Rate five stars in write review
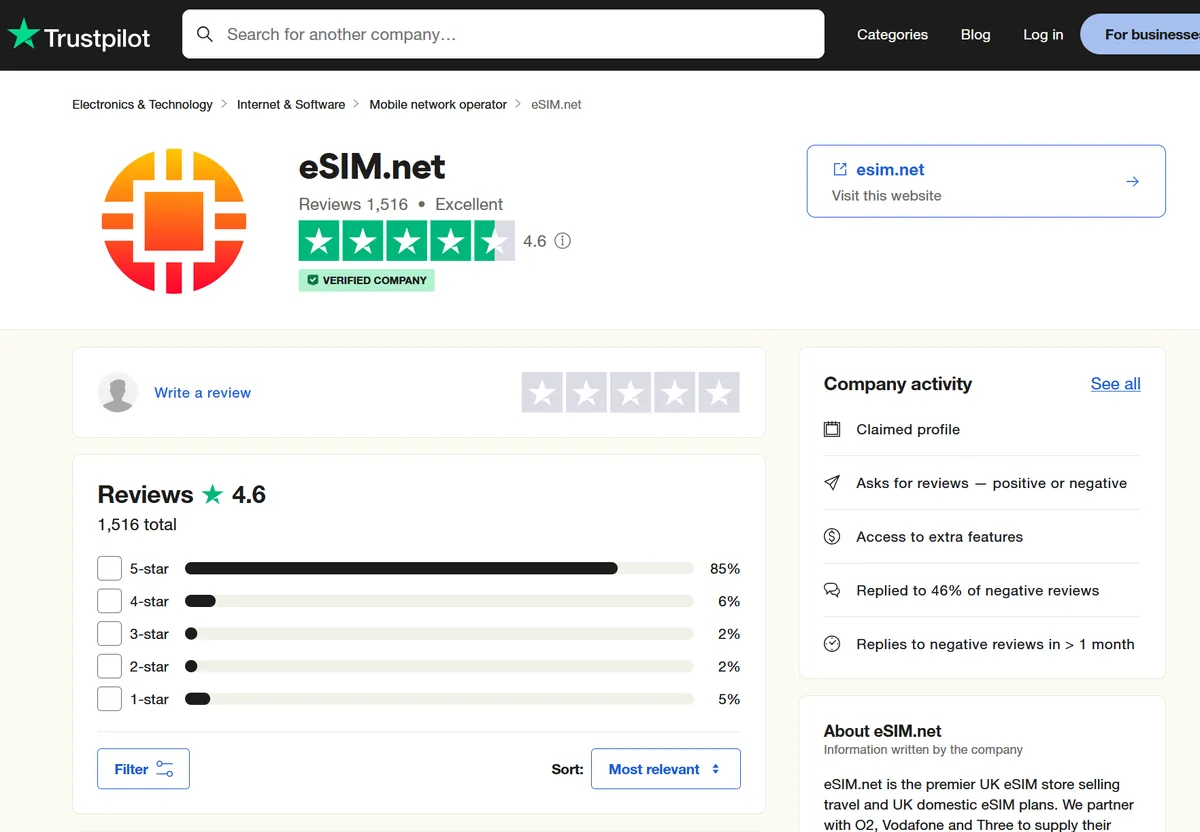The width and height of the screenshot is (1200, 832). 719,393
